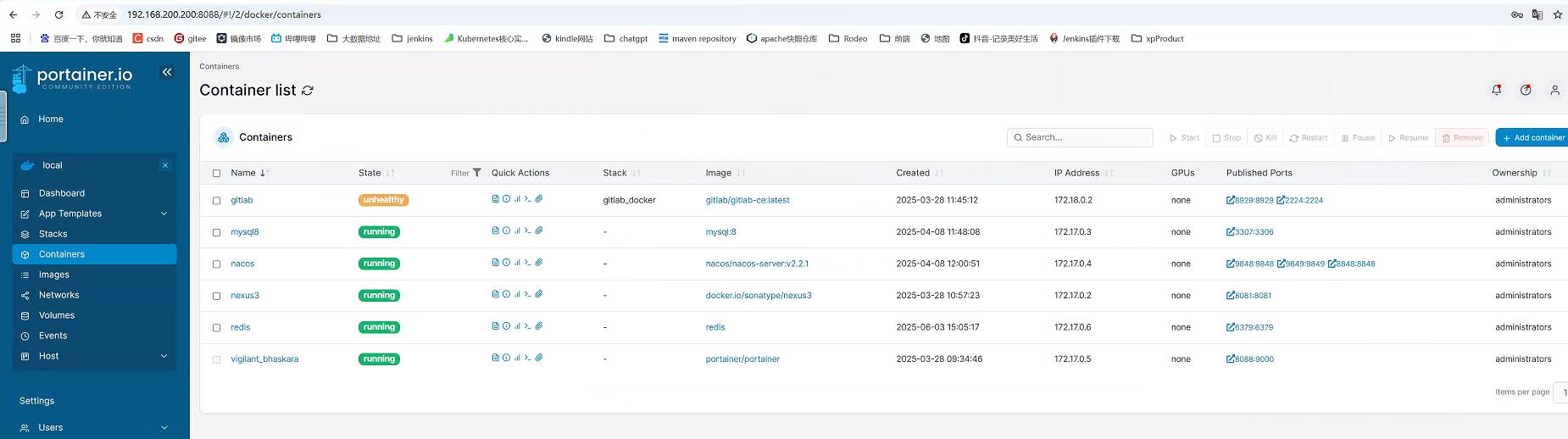Screen dimensions: 1568x439
Task: Open stats icon for mysql8 container
Action: pos(517,231)
